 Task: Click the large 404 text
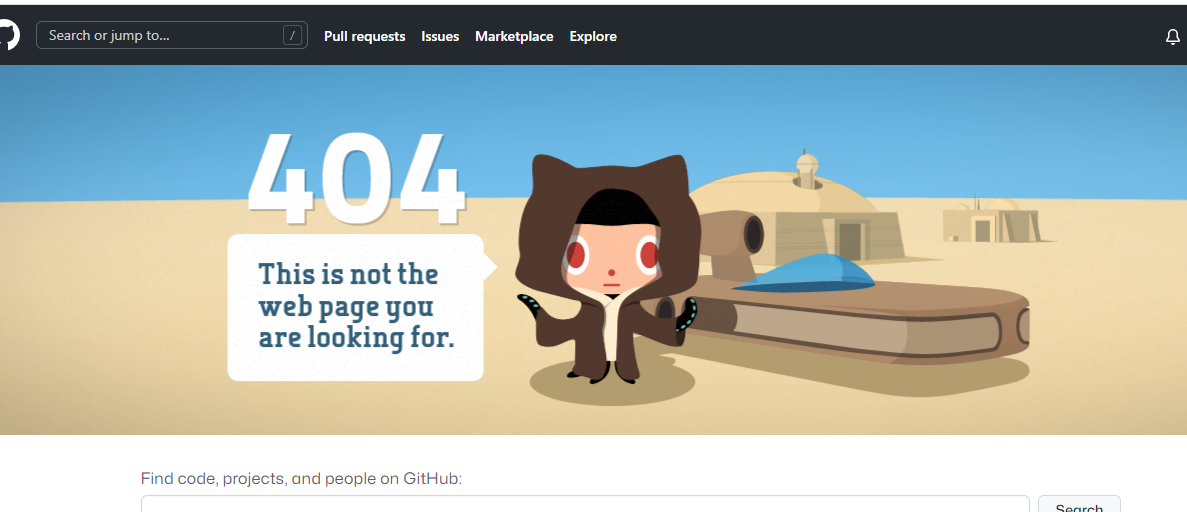pyautogui.click(x=356, y=180)
